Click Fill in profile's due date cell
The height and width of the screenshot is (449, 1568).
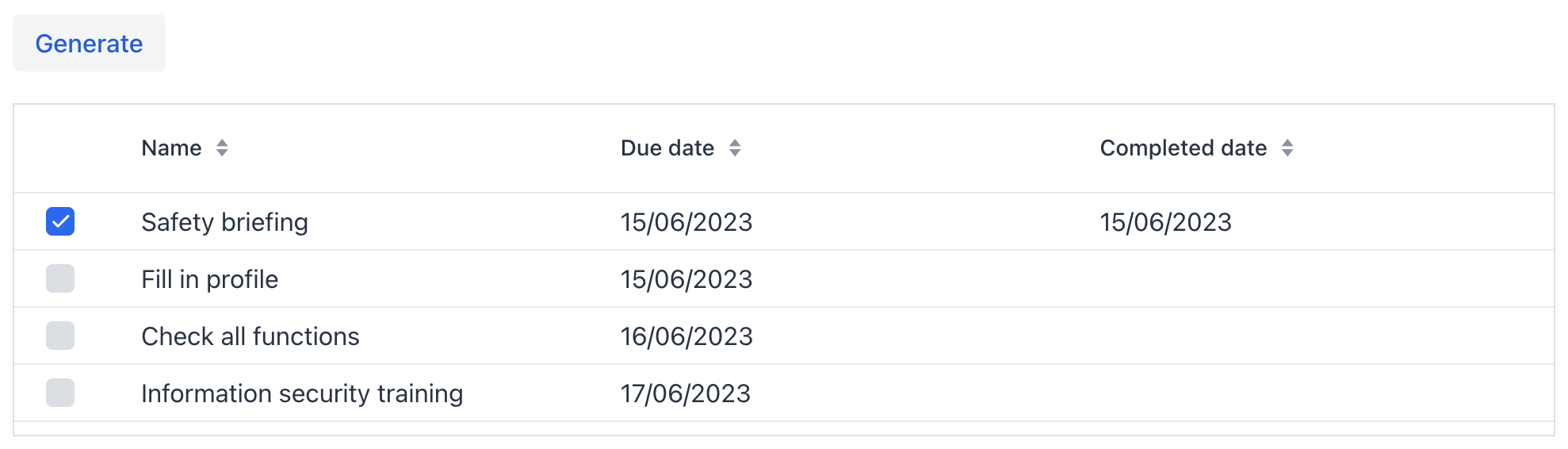click(686, 279)
